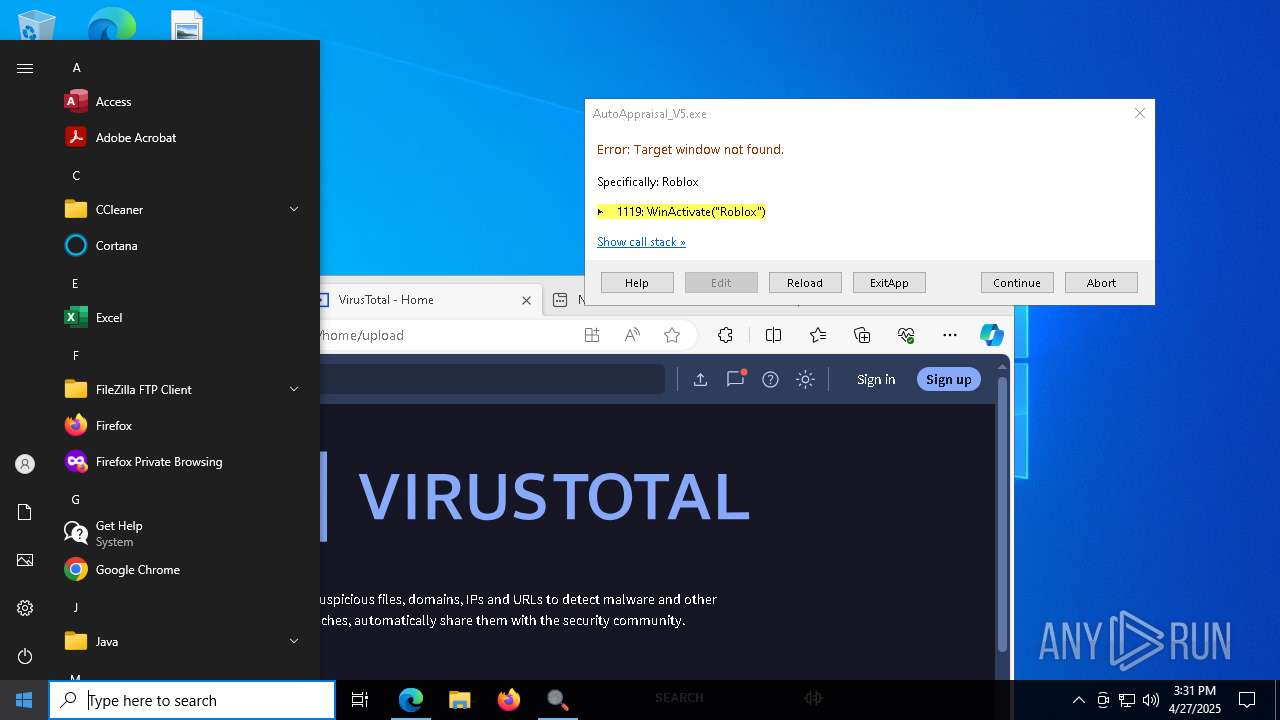
Task: Click the Help button in error dialog
Action: pos(637,283)
